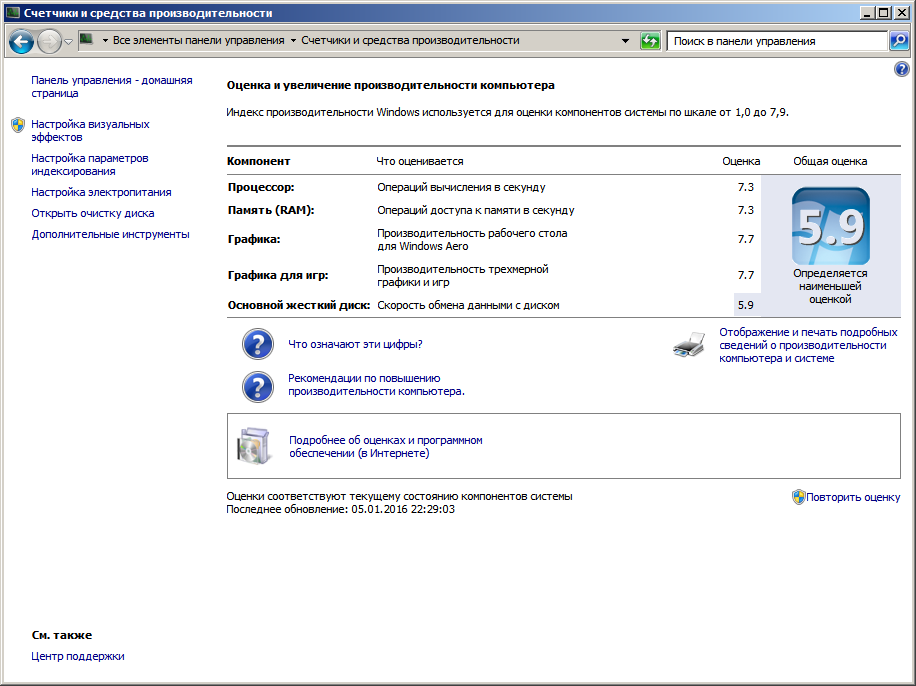Click shield icon beside 'Повторить оценку'
916x686 pixels.
pos(798,497)
